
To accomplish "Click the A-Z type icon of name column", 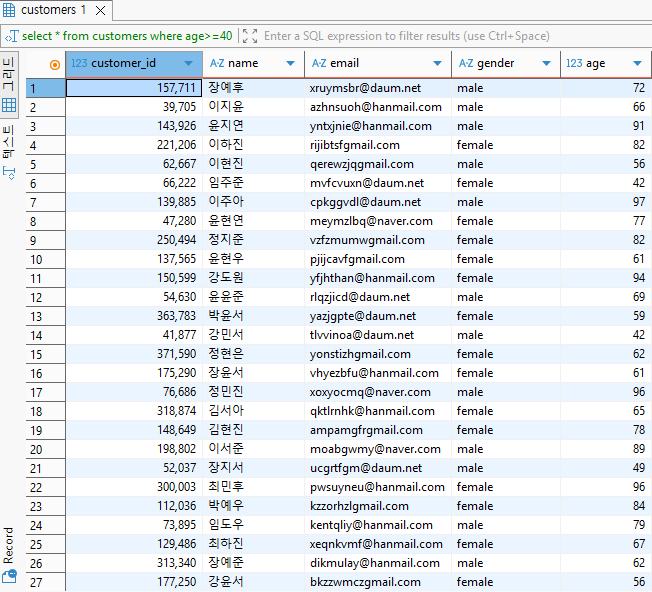I will pos(217,63).
